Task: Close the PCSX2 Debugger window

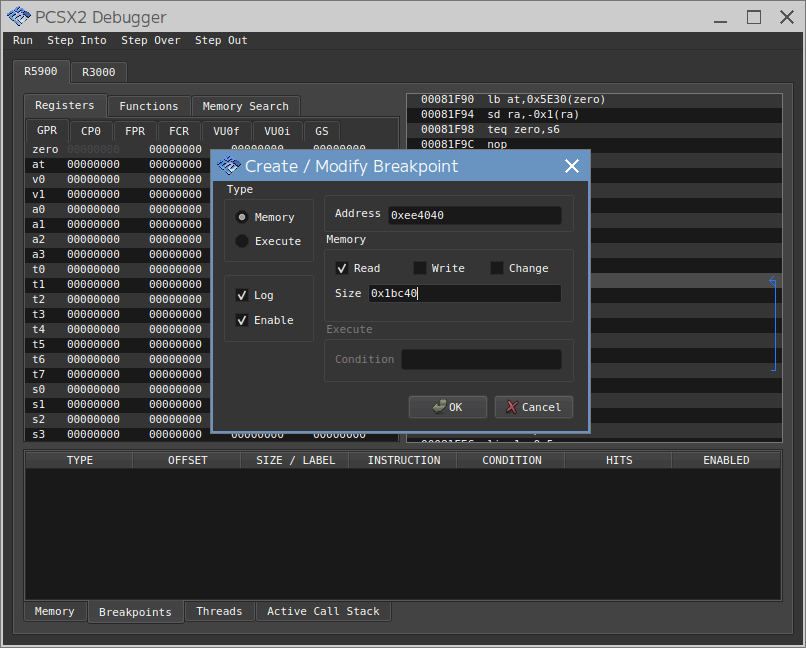Action: [x=786, y=17]
